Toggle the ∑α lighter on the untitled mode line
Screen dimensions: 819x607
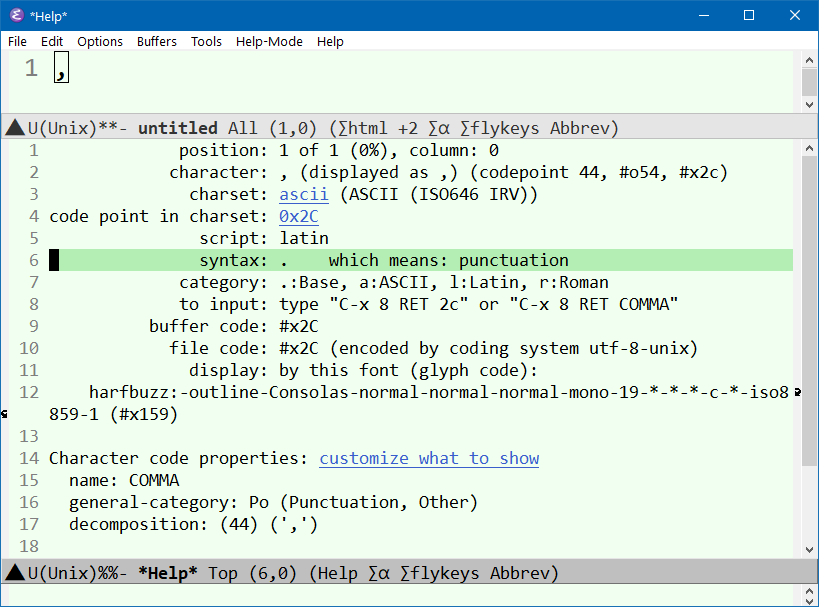coord(438,128)
